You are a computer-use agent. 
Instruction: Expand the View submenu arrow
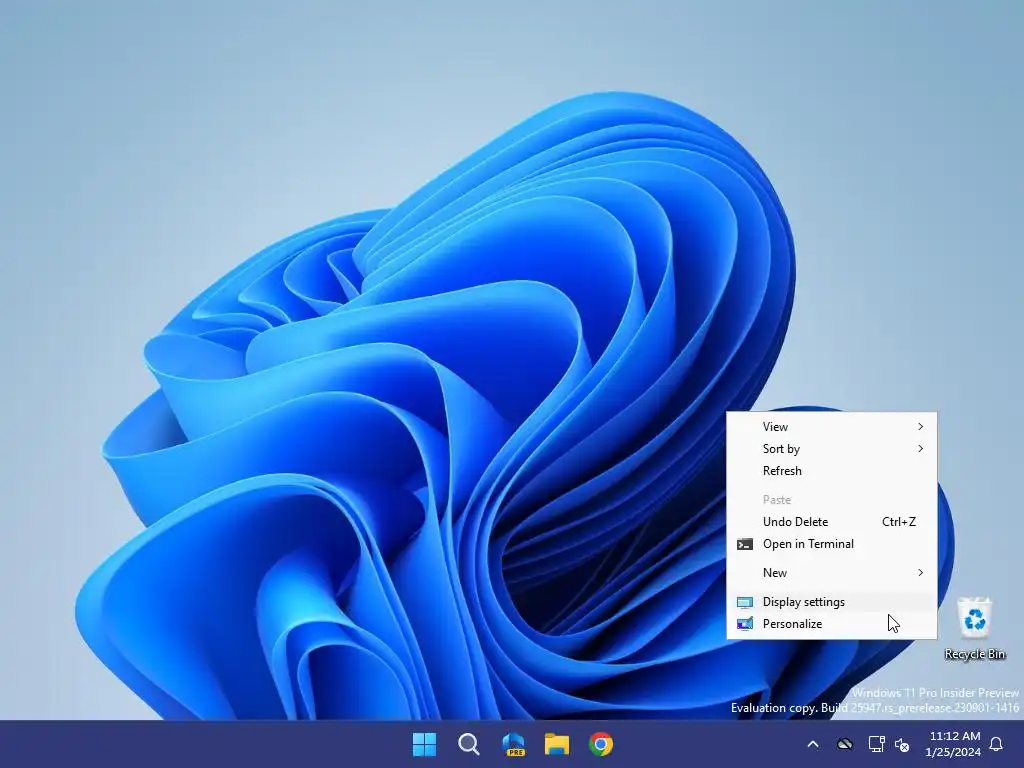920,426
